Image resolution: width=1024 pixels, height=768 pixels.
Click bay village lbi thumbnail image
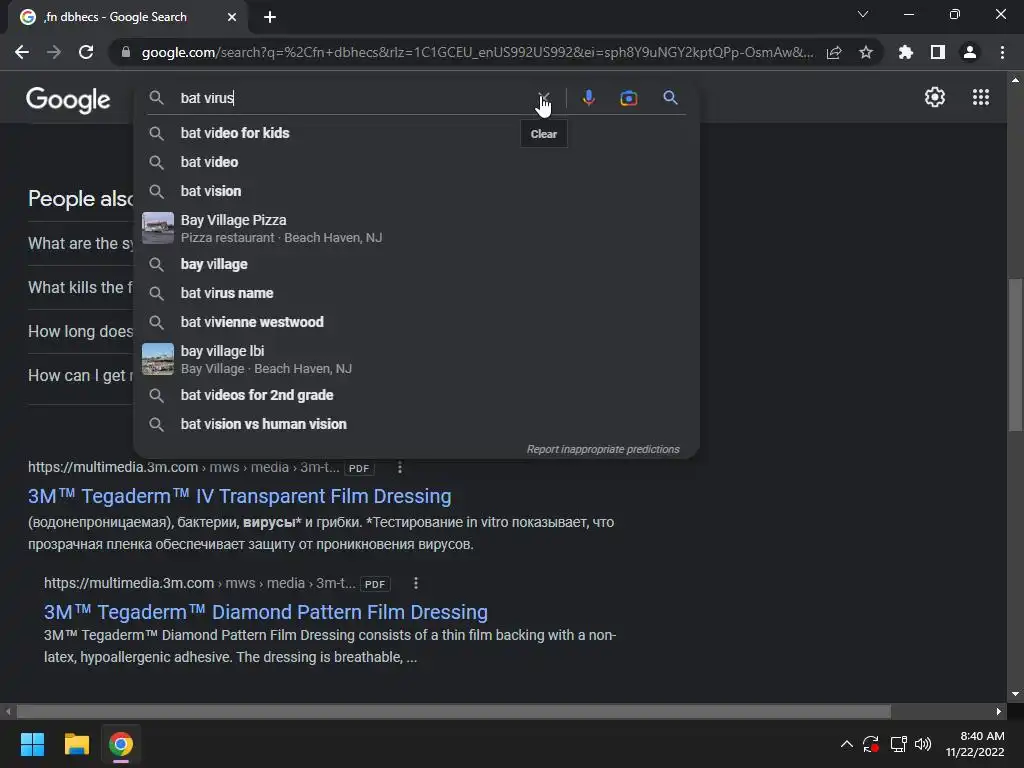[158, 359]
